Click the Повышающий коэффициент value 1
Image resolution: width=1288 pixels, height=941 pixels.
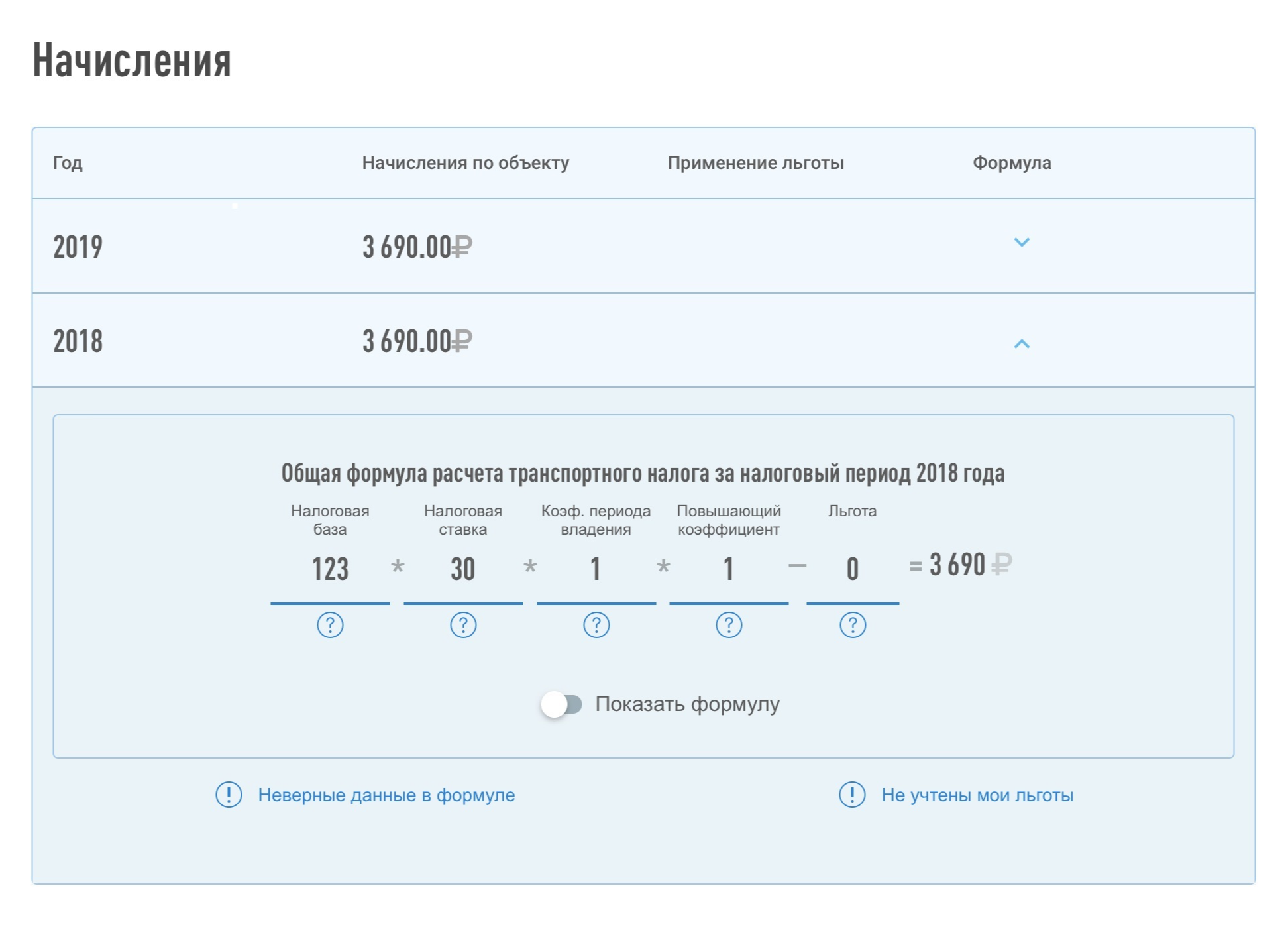click(729, 569)
